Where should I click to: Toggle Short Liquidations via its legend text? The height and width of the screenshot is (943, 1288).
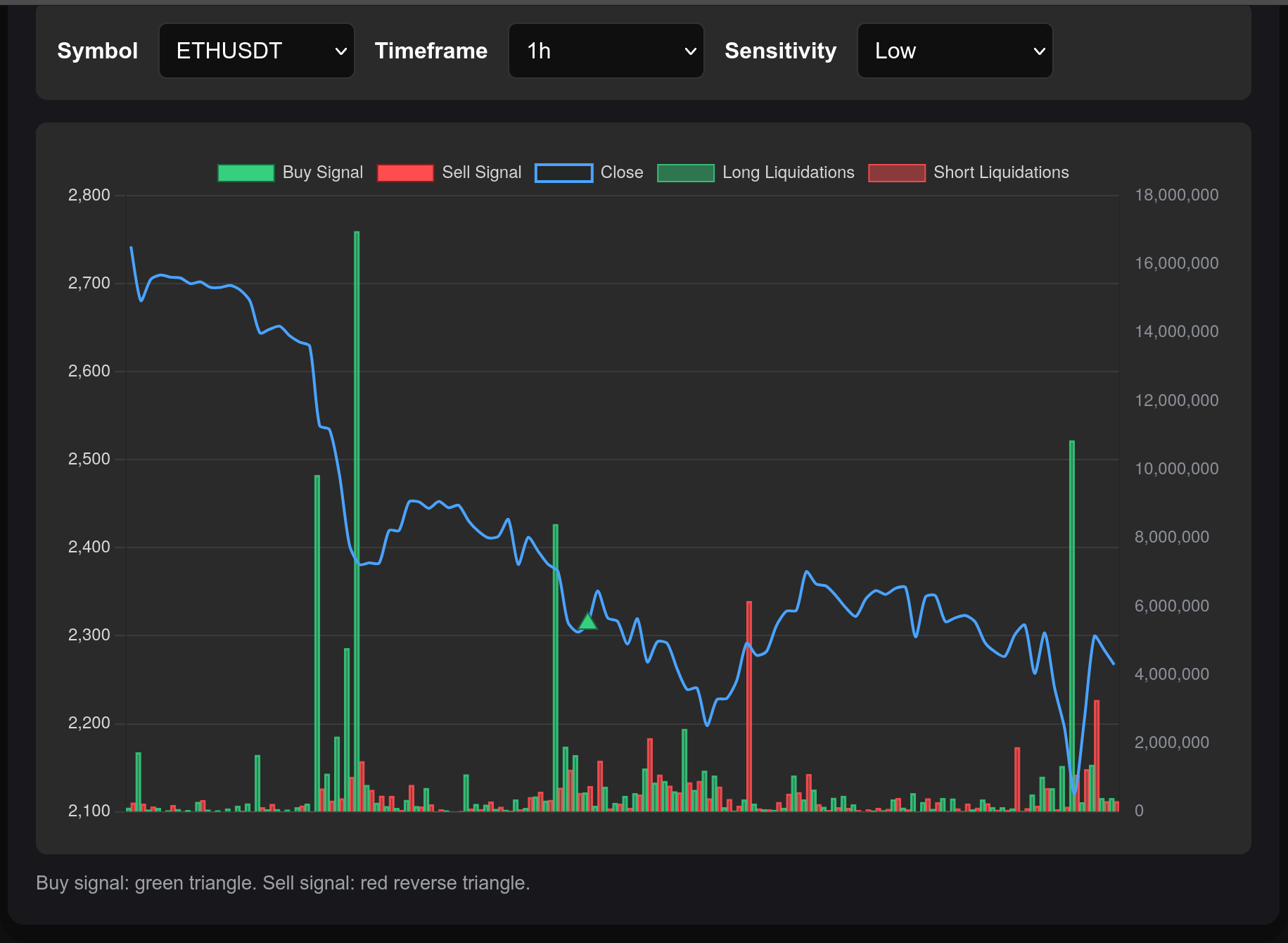[1000, 173]
